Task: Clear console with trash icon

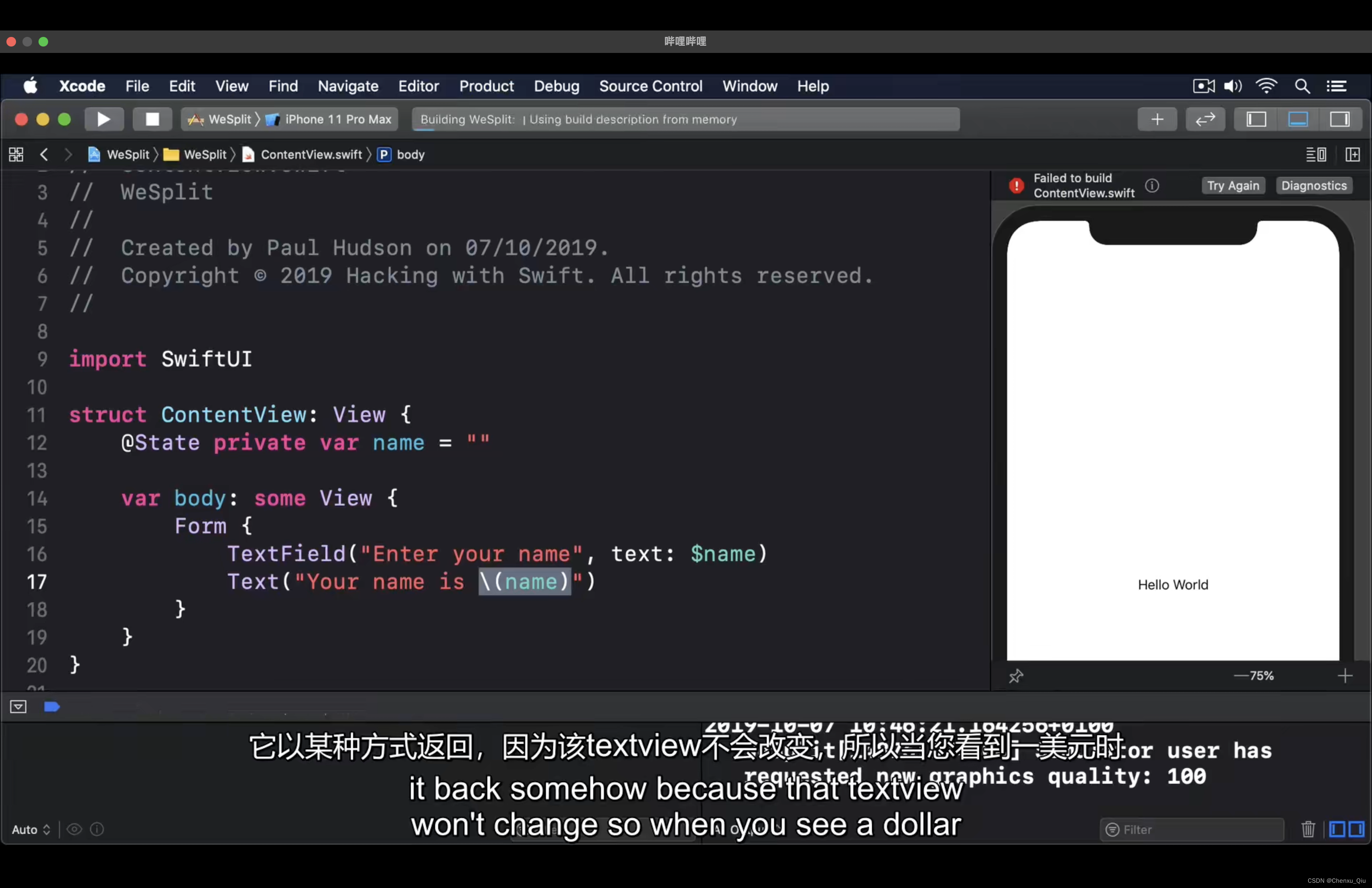Action: click(x=1308, y=829)
